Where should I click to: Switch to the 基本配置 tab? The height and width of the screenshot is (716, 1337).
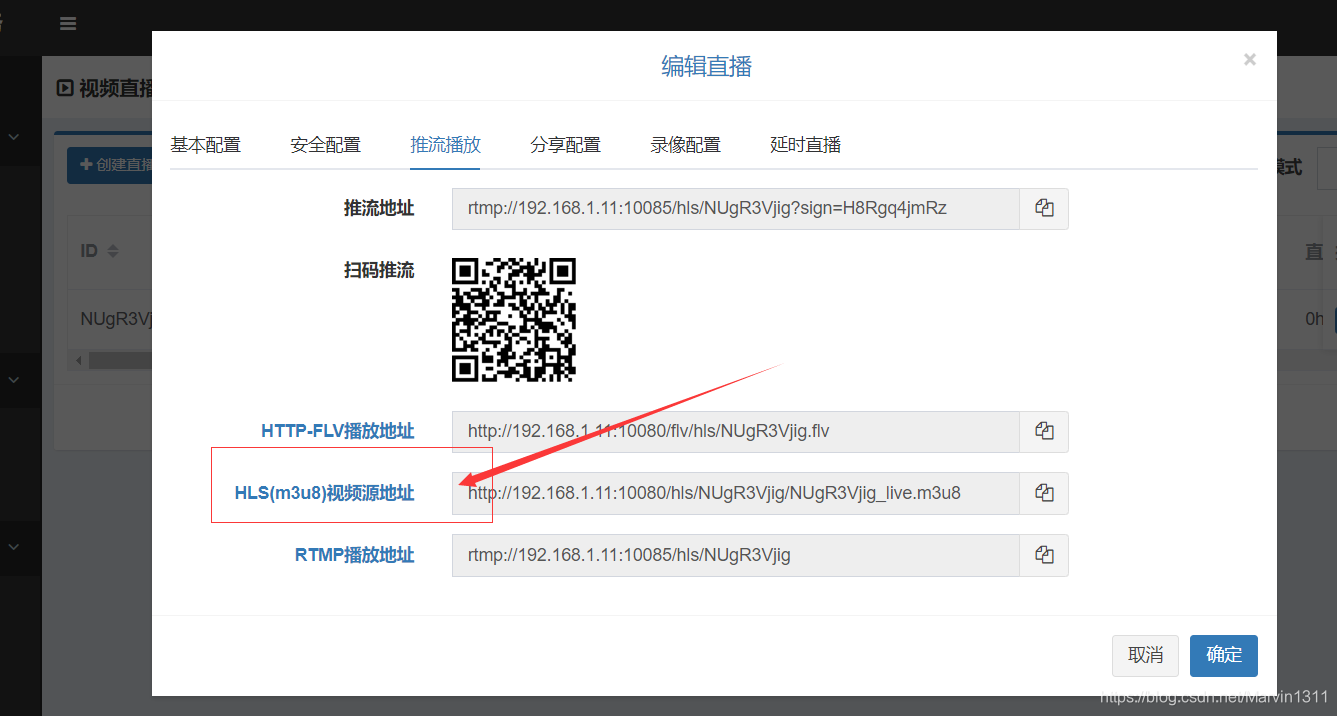click(205, 145)
